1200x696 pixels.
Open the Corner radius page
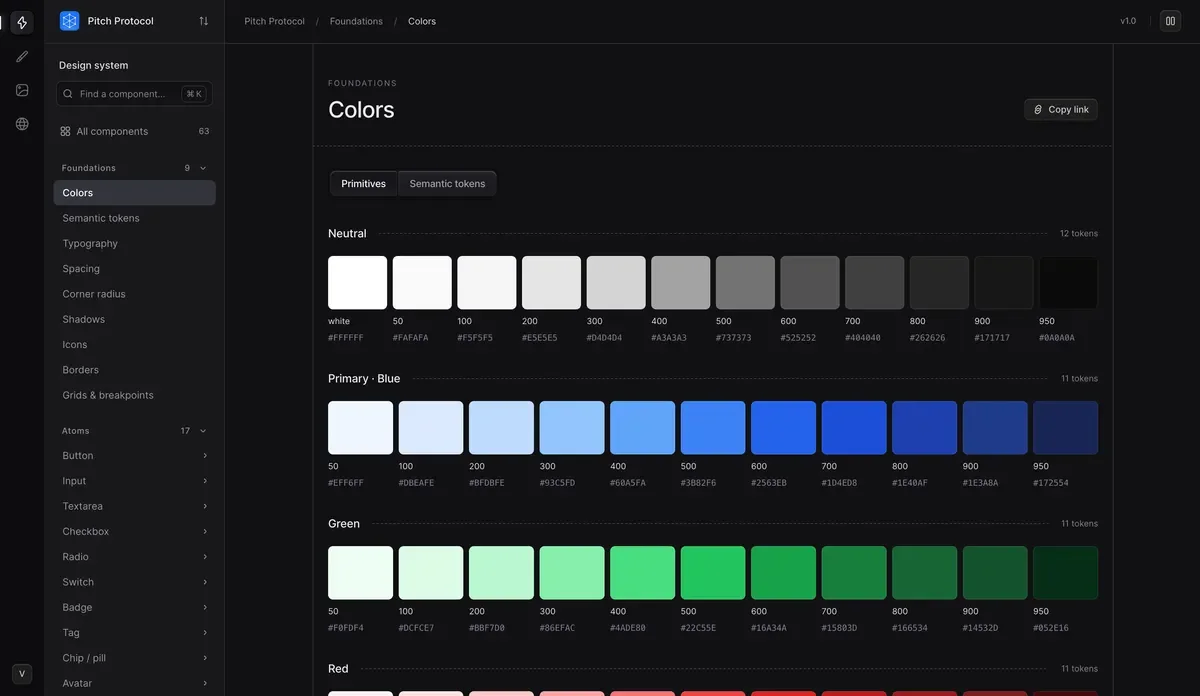pyautogui.click(x=134, y=294)
